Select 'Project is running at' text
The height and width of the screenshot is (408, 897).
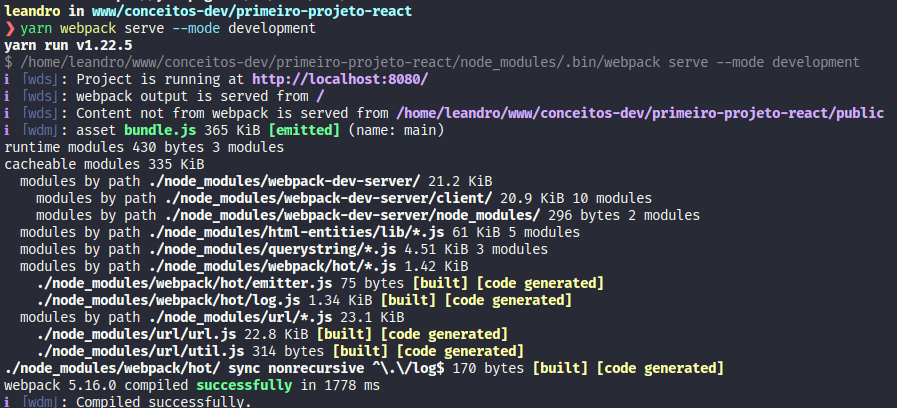pyautogui.click(x=160, y=79)
